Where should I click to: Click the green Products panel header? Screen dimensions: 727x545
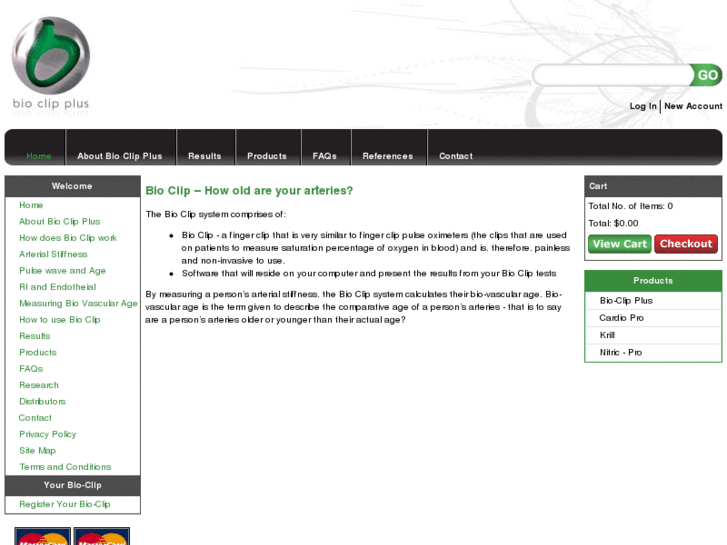tap(653, 281)
